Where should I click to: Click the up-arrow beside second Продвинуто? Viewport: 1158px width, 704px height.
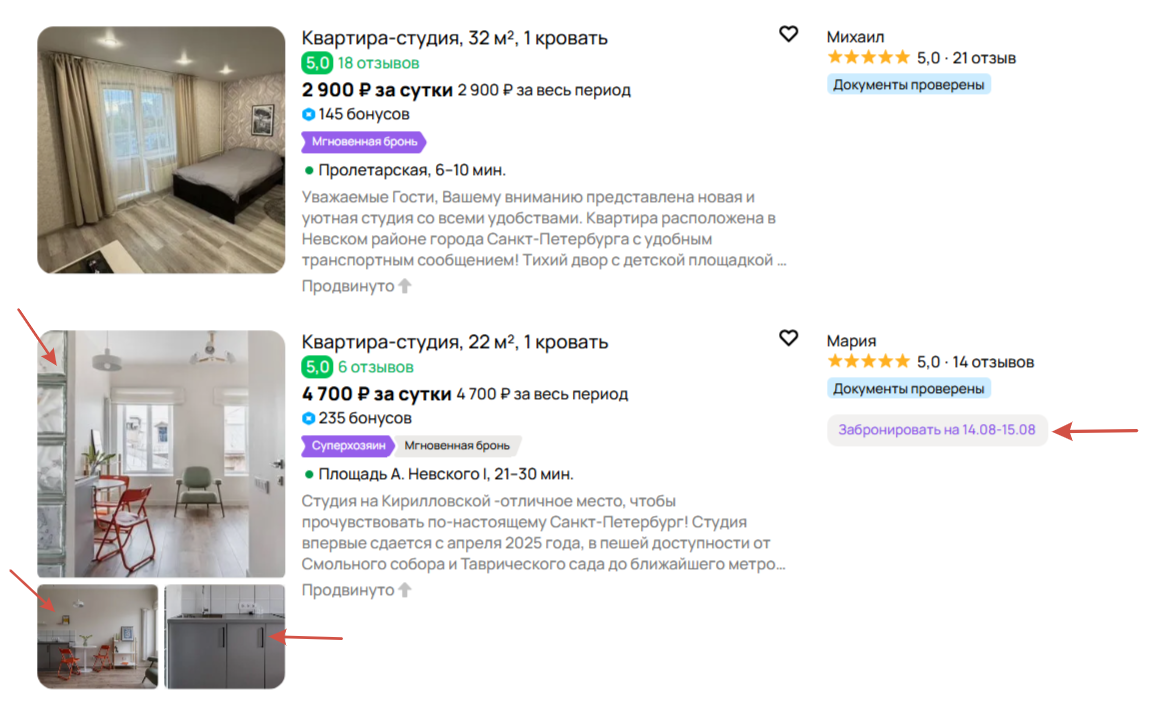tap(405, 589)
